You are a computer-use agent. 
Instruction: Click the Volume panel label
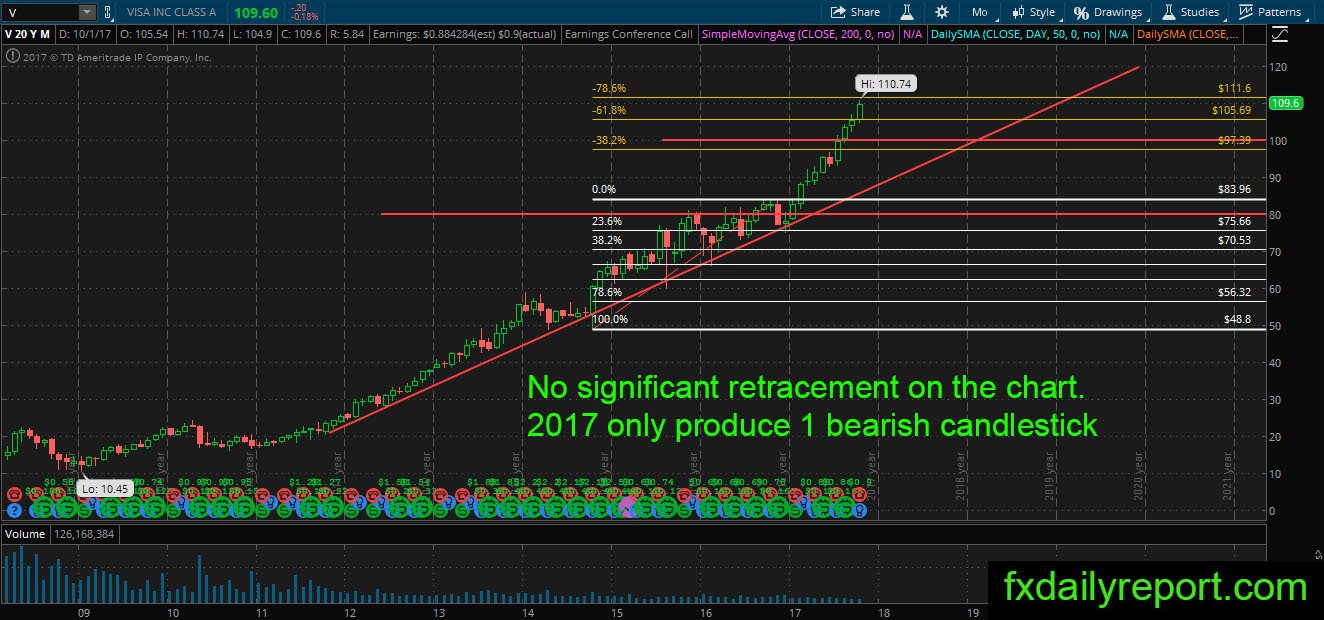tap(25, 534)
